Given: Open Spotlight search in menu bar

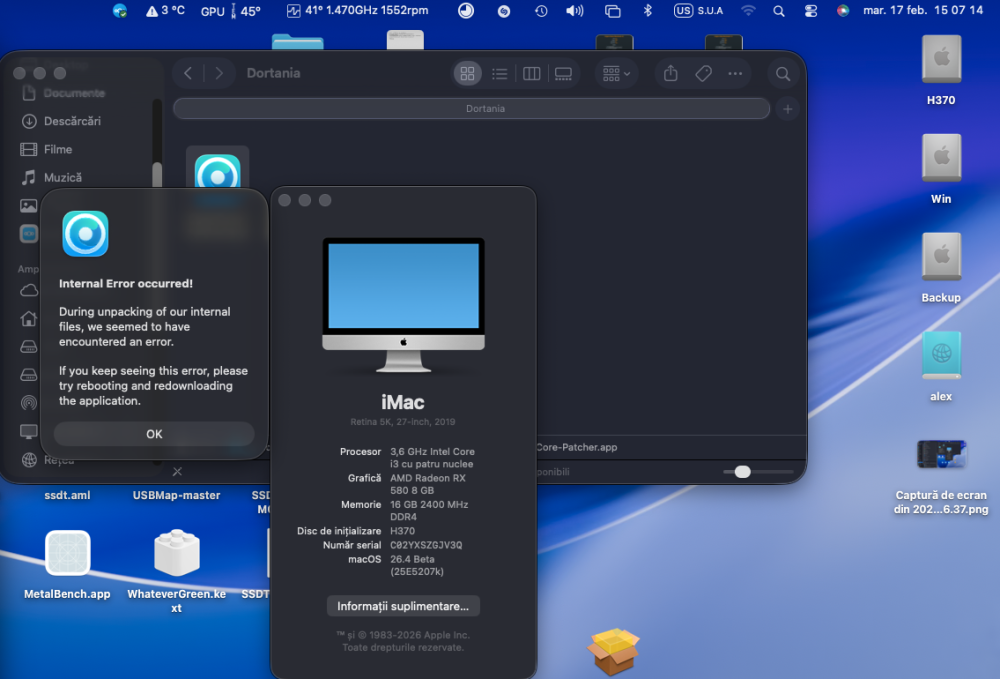Looking at the screenshot, I should click(x=779, y=11).
